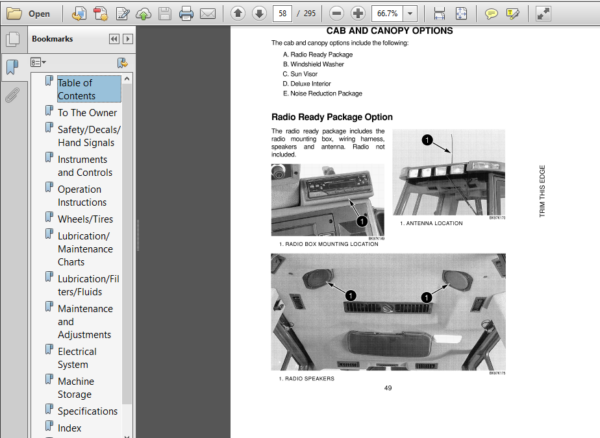Toggle the Bookmarks side panel icon

point(12,67)
